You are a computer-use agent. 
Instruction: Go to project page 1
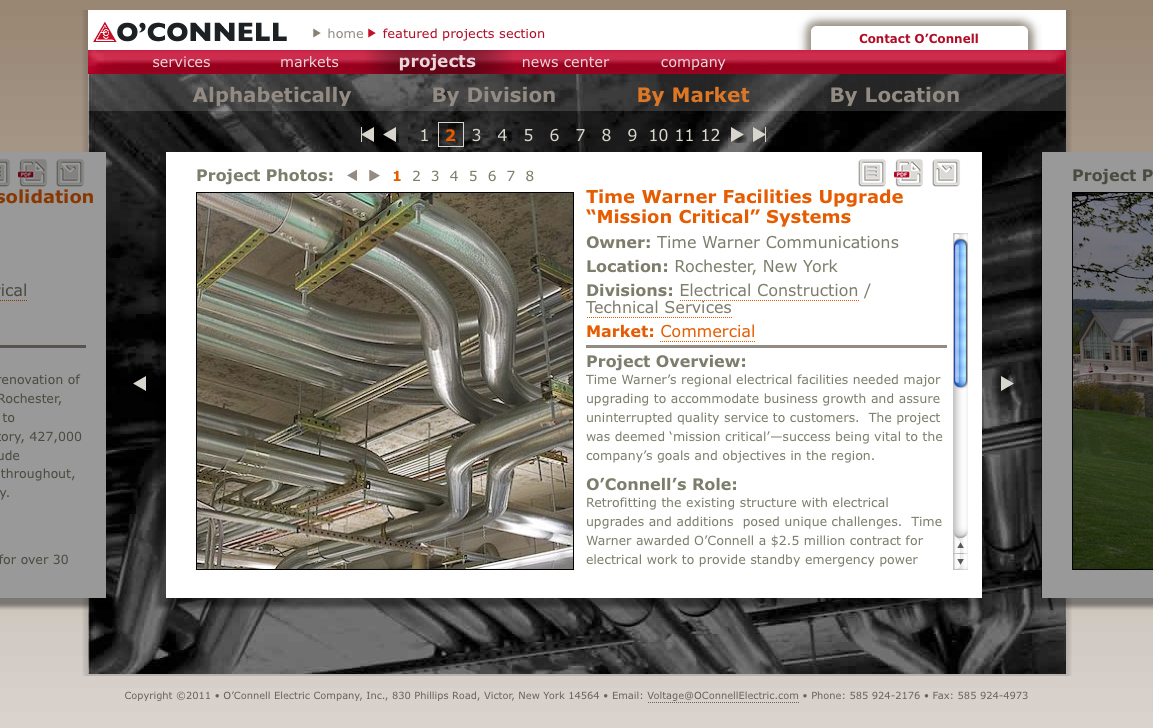point(424,135)
